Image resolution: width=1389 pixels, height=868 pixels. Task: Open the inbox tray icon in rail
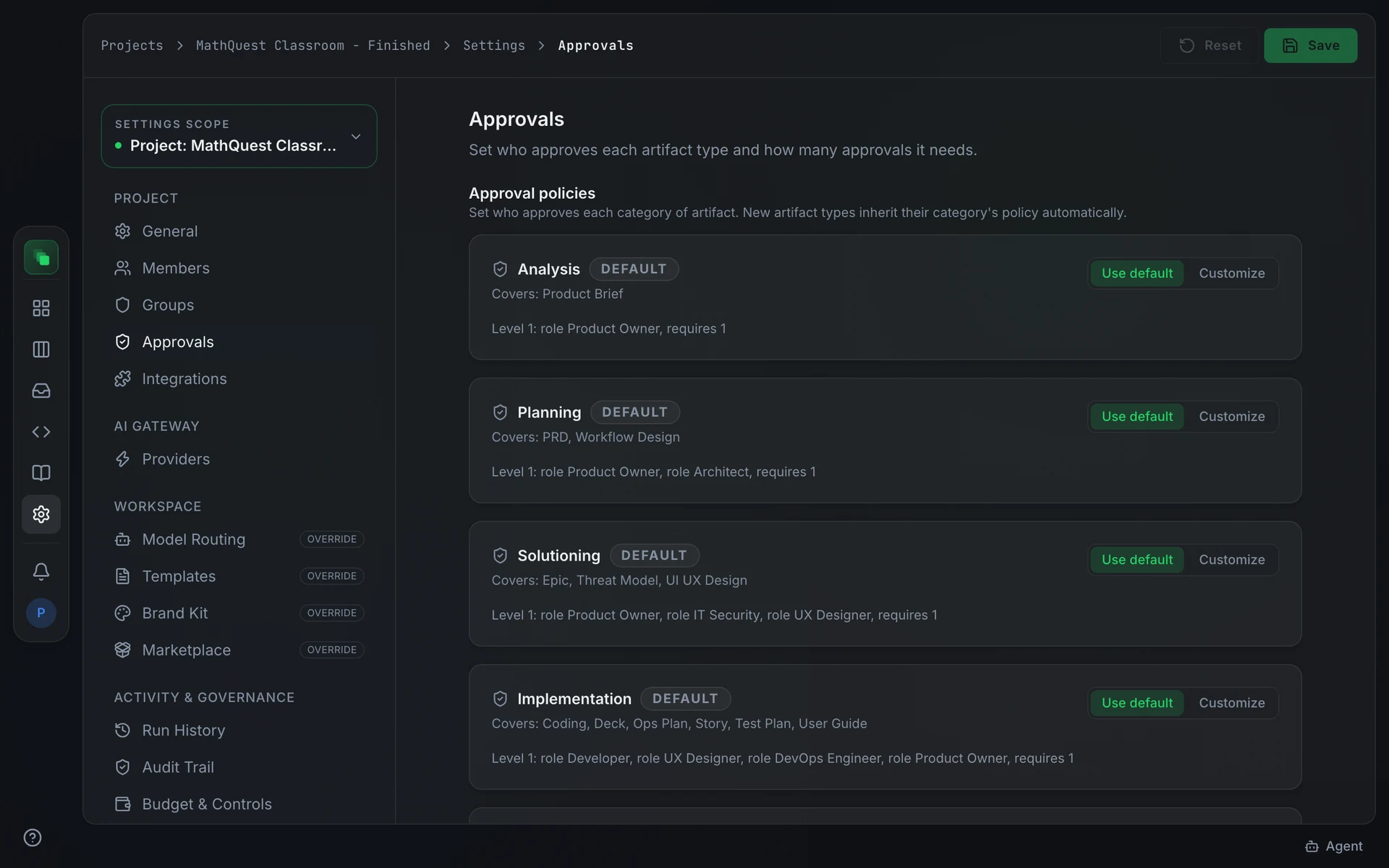coord(41,391)
